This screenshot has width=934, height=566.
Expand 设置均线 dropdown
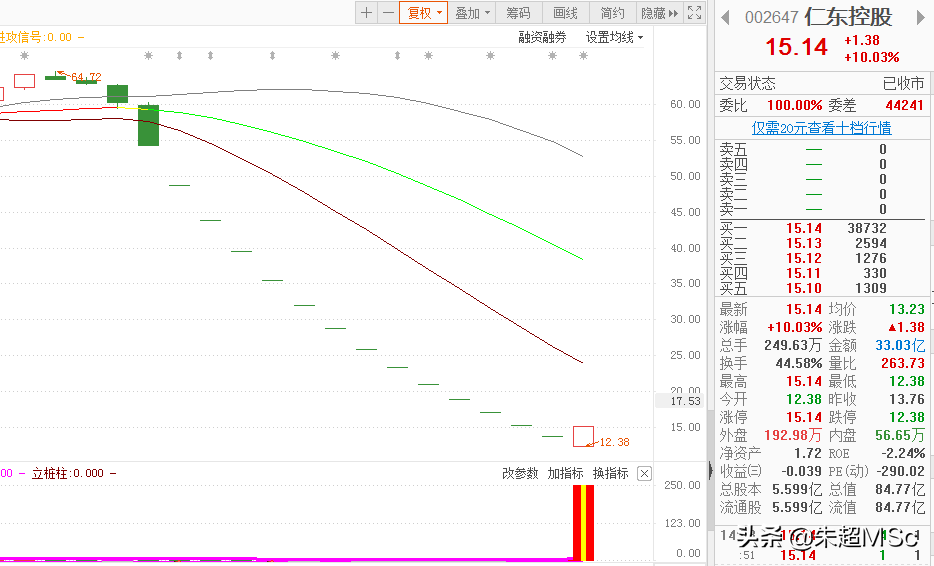tap(614, 37)
